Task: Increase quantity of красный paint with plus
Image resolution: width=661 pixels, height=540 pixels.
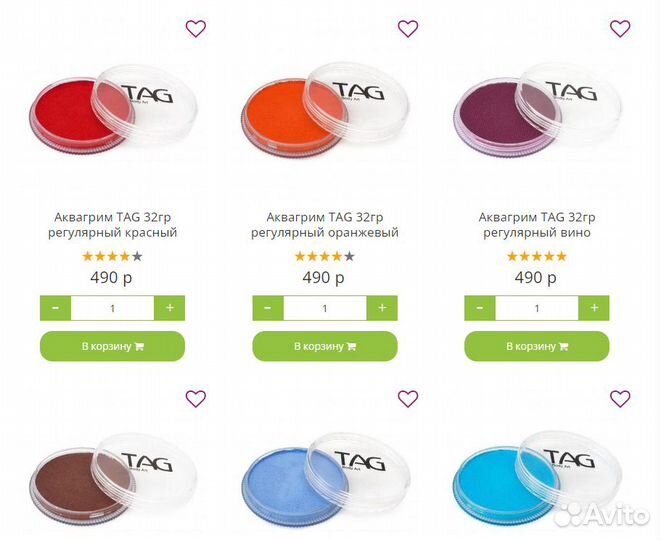Action: point(169,308)
